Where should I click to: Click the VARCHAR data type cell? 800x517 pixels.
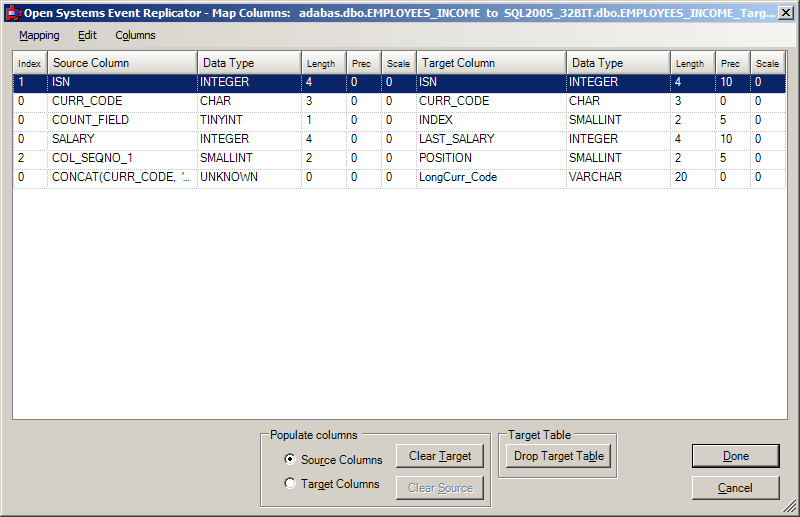click(x=618, y=177)
